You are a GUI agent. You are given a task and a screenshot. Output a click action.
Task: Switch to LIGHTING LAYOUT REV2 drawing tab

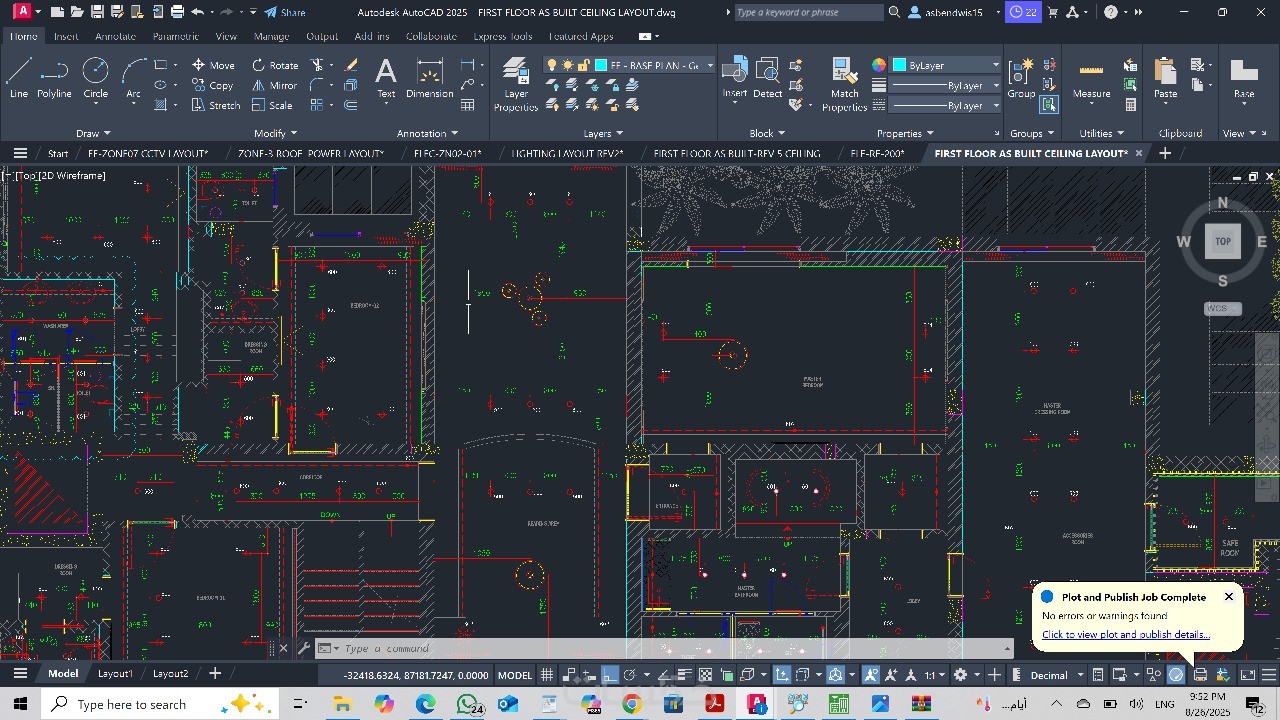pos(566,153)
